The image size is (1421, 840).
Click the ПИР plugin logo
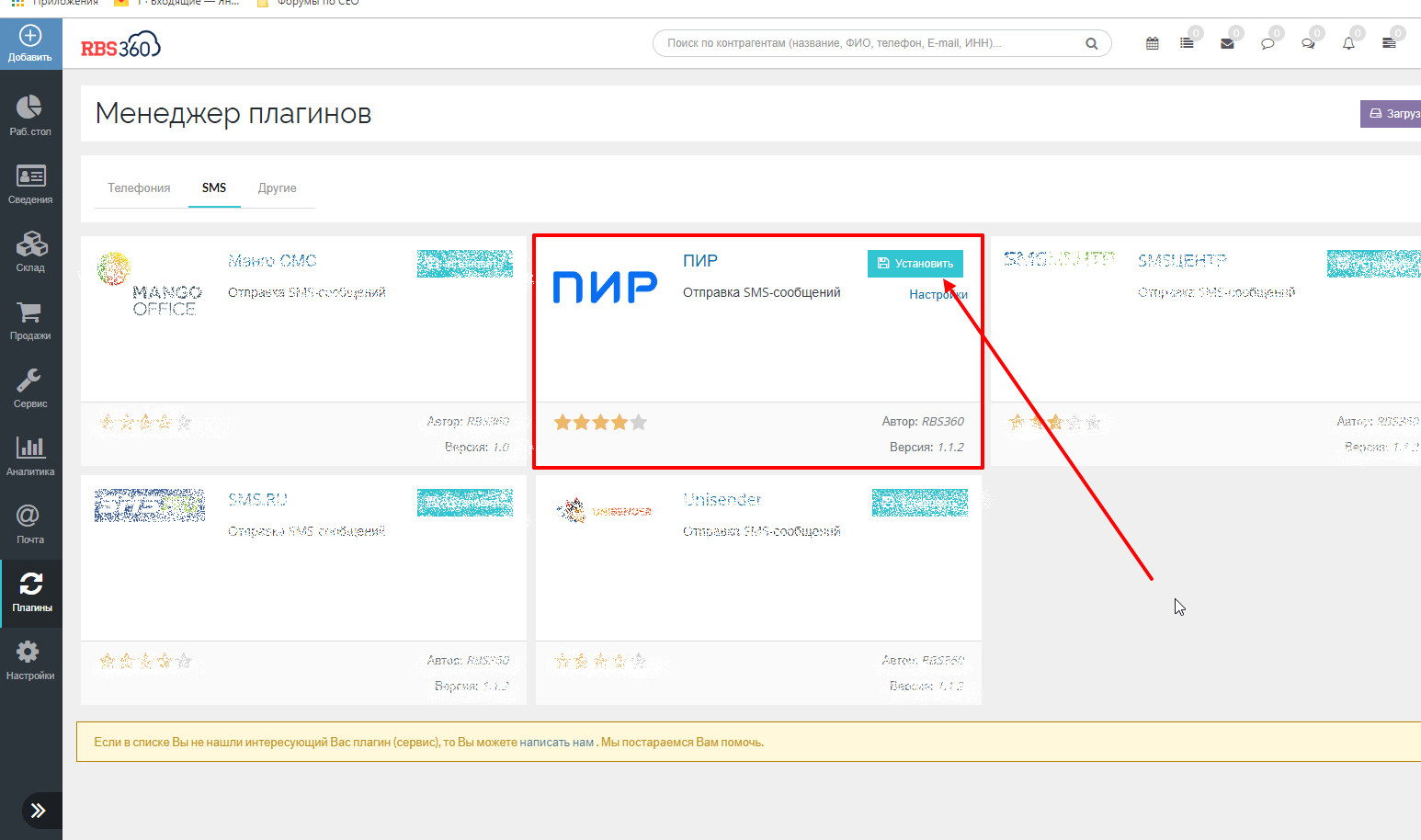tap(605, 287)
